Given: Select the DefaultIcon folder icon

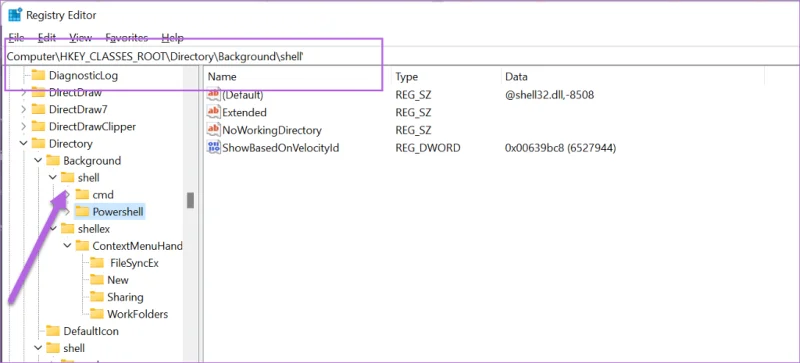Looking at the screenshot, I should [53, 331].
